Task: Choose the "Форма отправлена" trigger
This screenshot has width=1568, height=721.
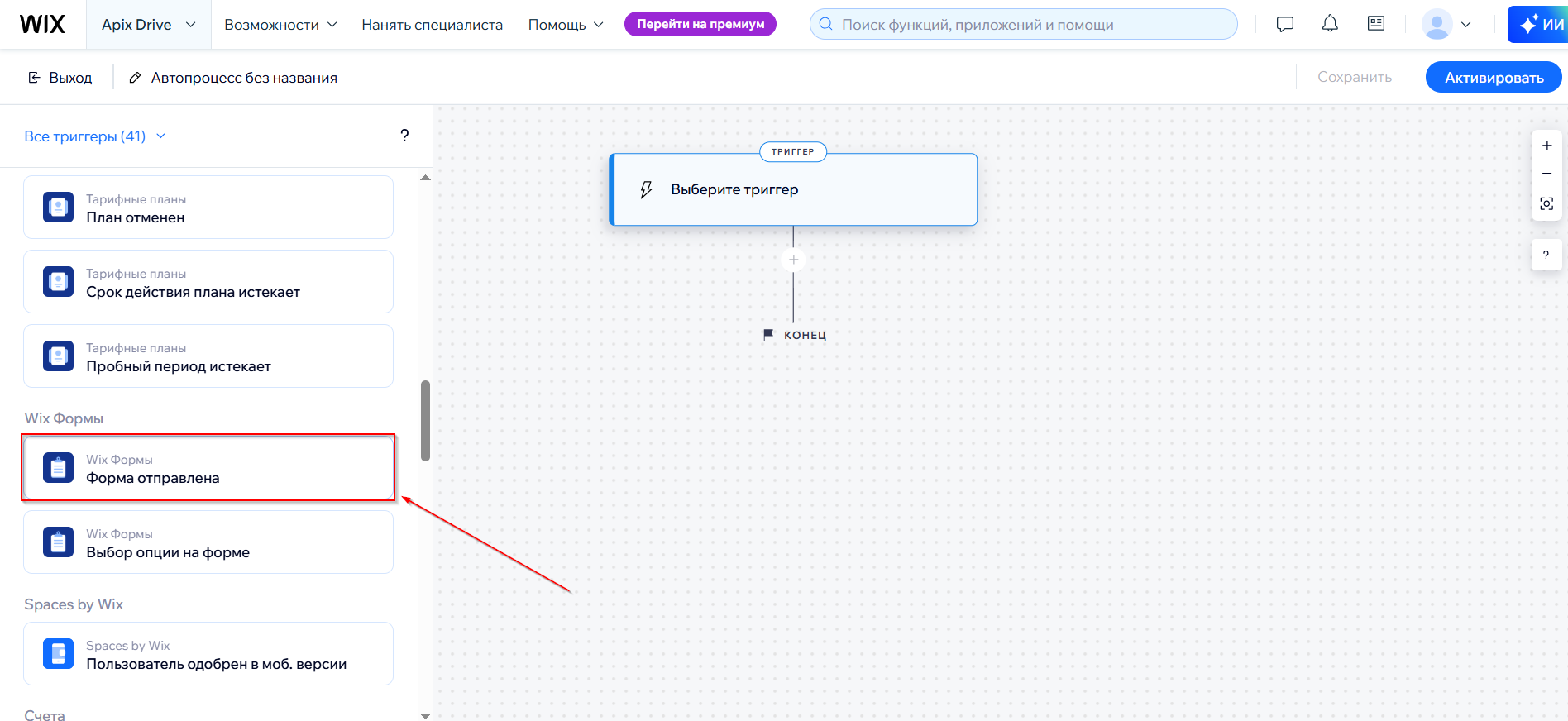Action: (x=208, y=467)
